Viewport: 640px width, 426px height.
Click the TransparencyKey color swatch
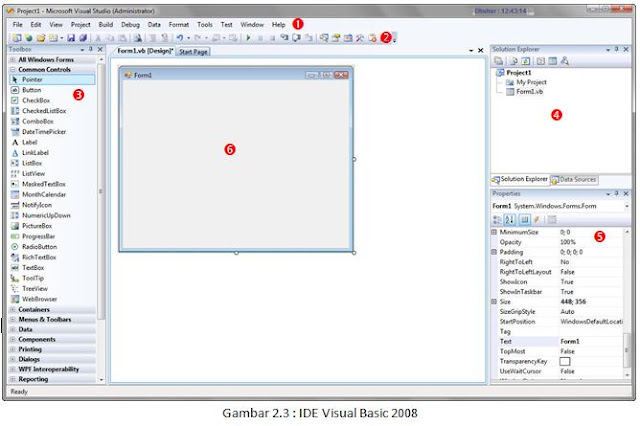click(565, 361)
